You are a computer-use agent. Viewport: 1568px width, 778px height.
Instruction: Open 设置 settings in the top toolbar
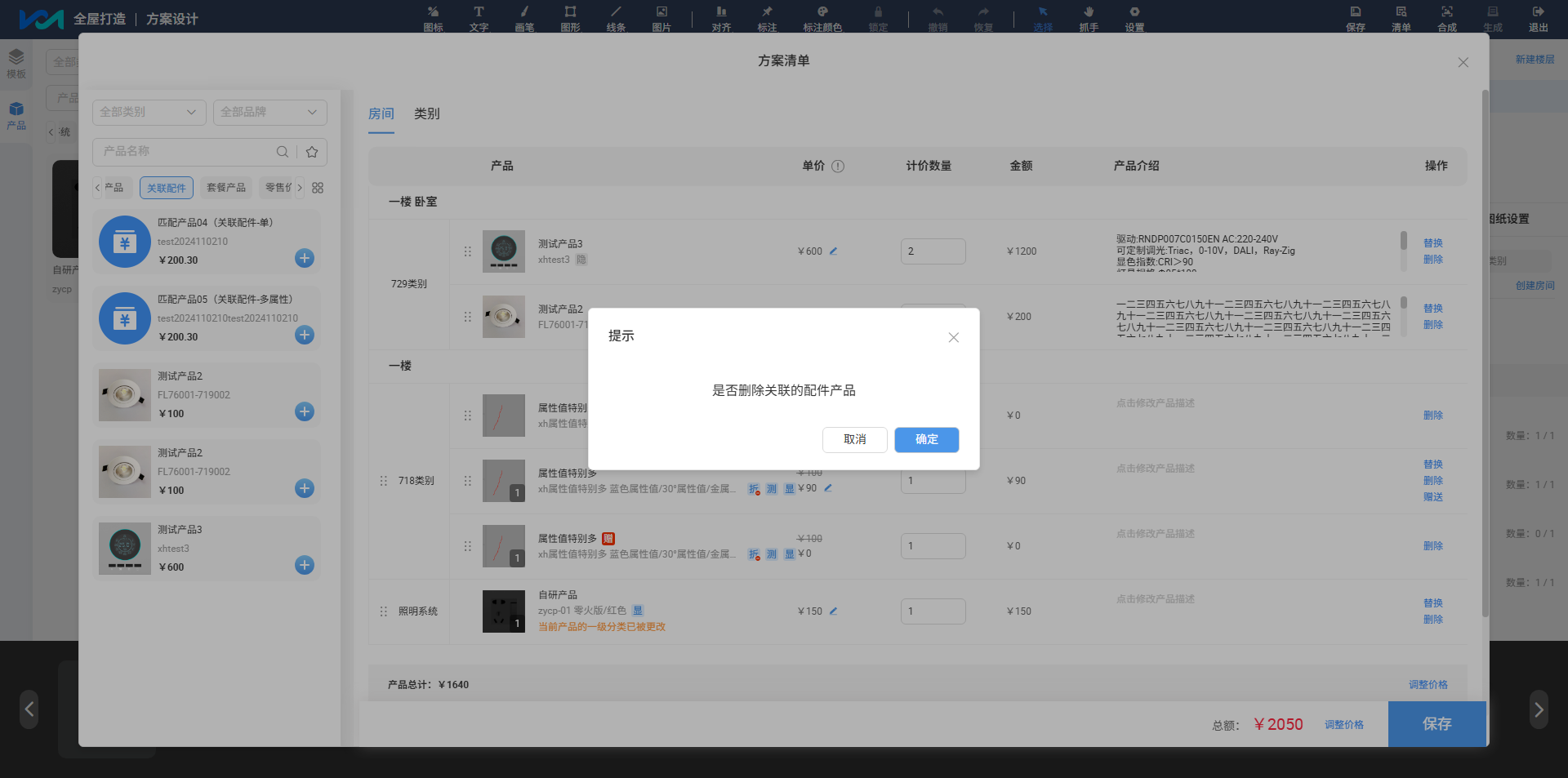coord(1134,18)
